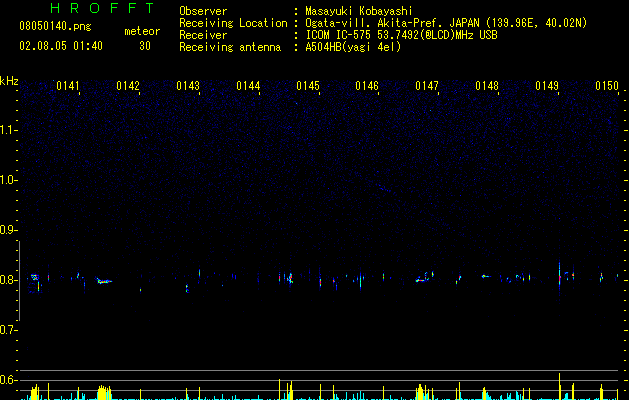Image resolution: width=629 pixels, height=400 pixels.
Task: Click the 1.1 kHz axis label
Action: click(x=7, y=130)
